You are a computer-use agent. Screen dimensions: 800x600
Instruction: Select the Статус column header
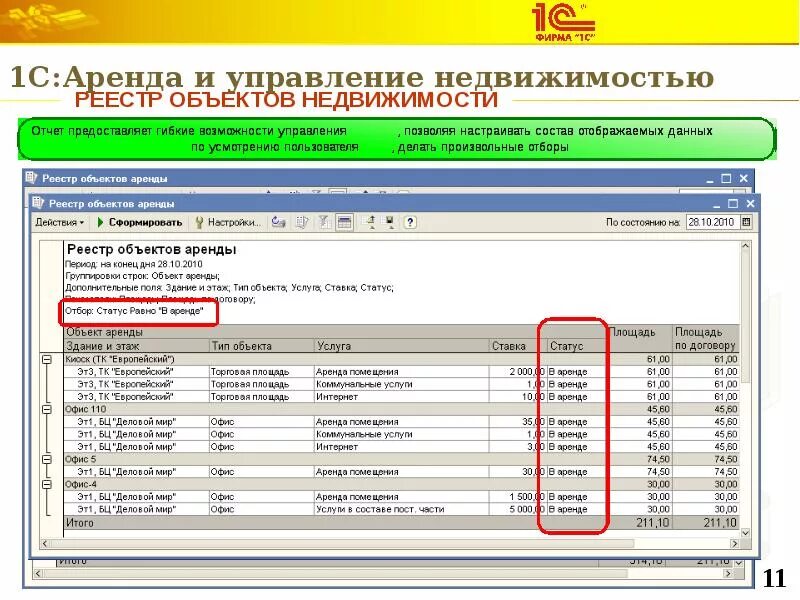[x=577, y=346]
